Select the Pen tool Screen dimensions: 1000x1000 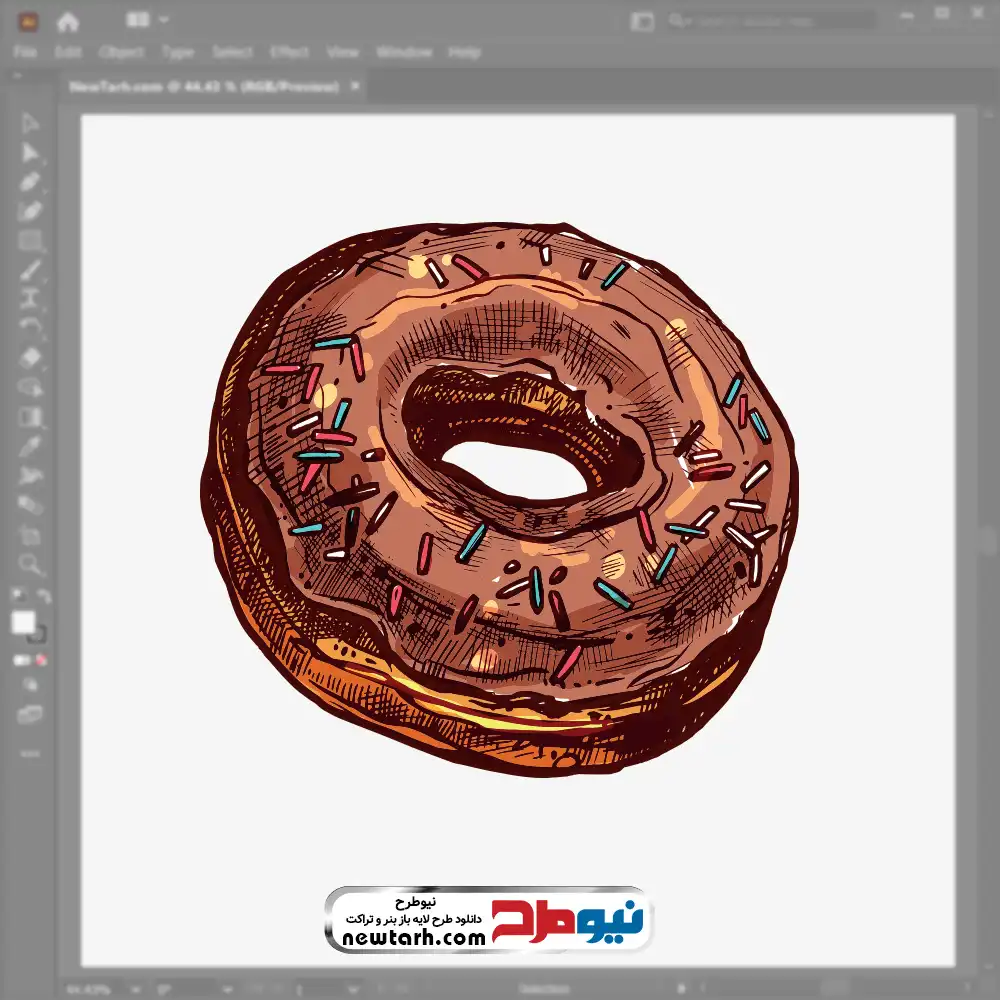click(x=30, y=182)
